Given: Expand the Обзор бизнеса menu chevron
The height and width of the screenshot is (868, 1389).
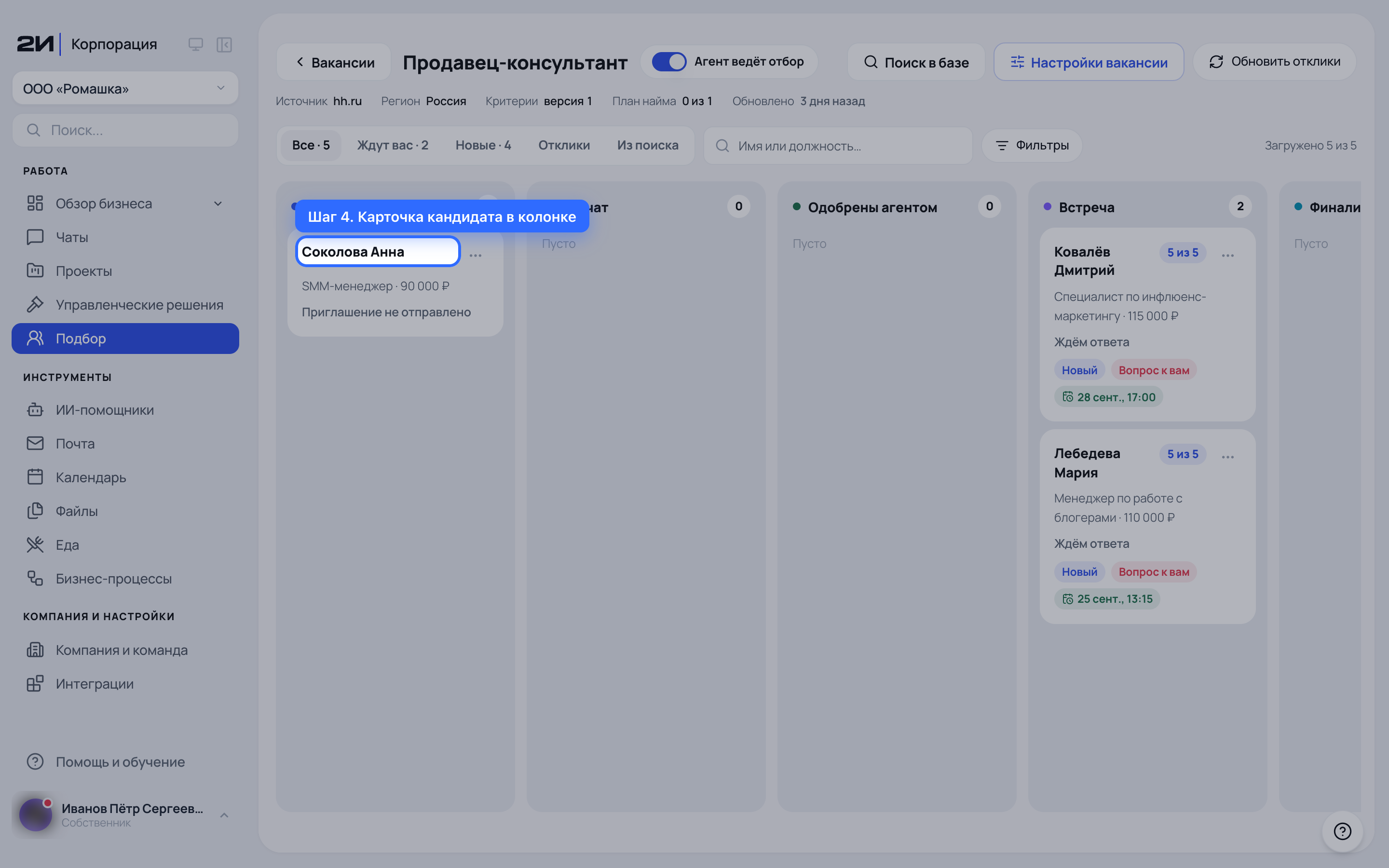Looking at the screenshot, I should point(218,204).
